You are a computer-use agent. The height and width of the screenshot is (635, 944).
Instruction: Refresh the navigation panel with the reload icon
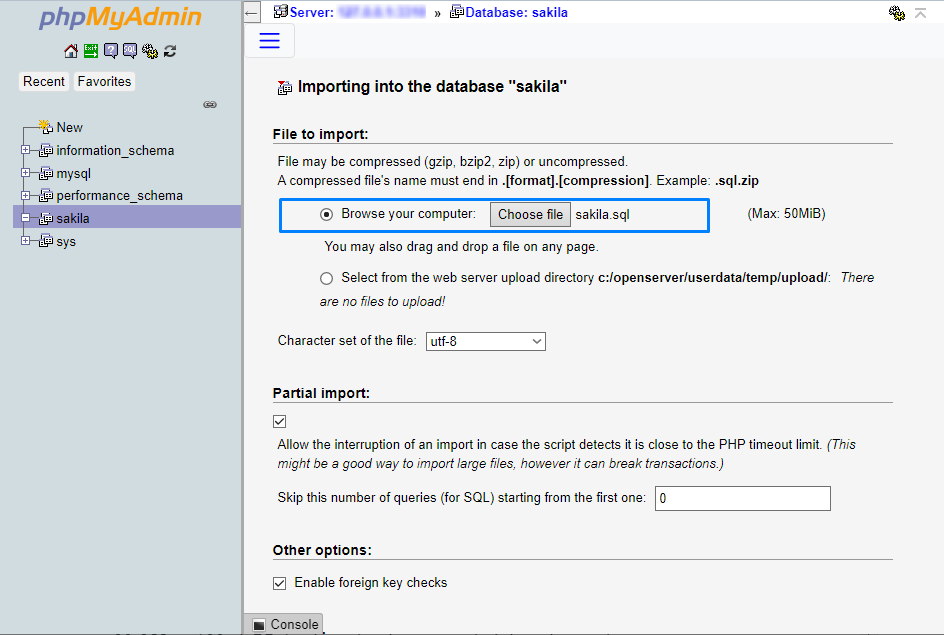click(x=169, y=50)
